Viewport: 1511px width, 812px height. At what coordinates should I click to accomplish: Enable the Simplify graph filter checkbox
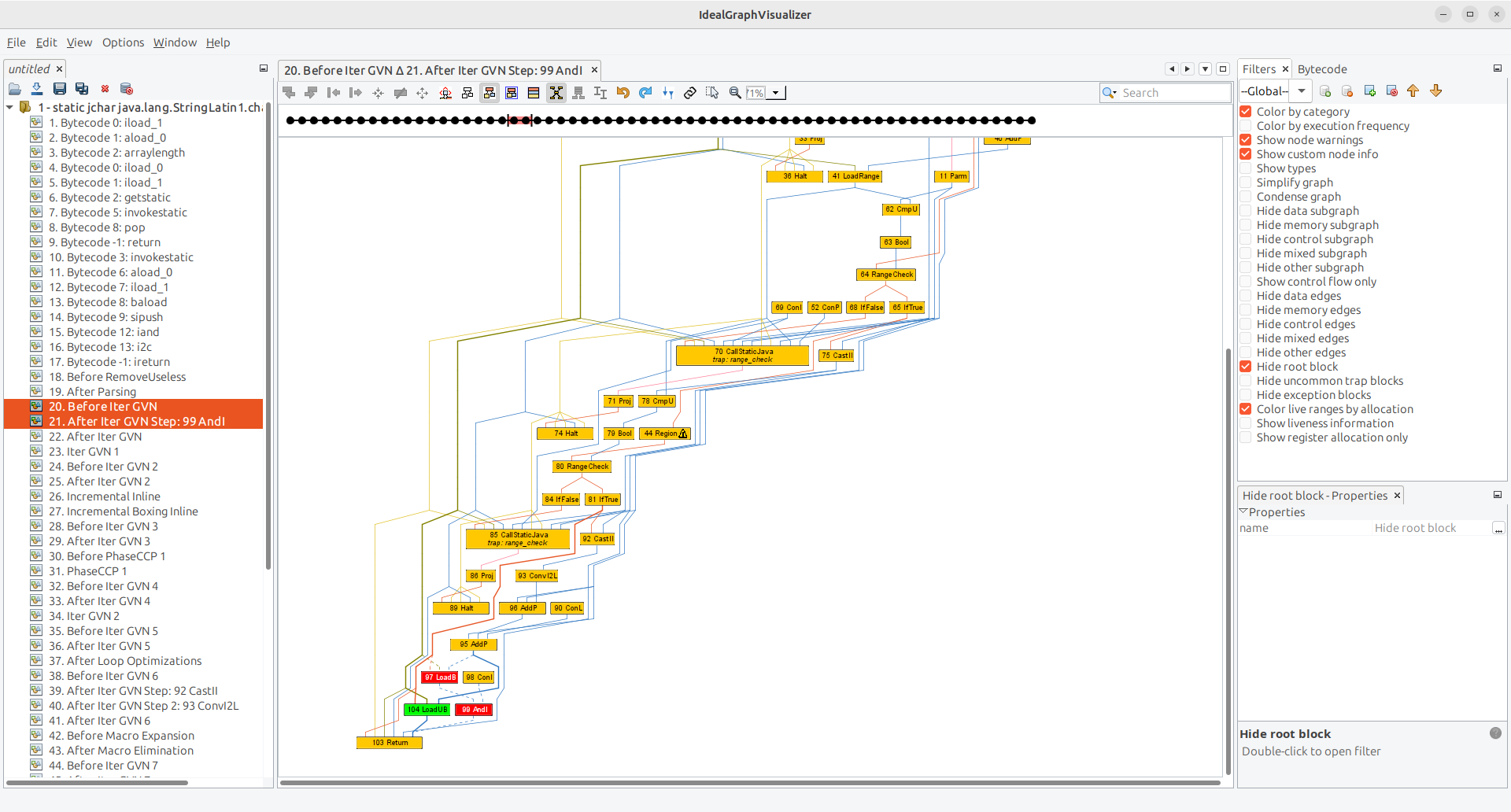[x=1246, y=183]
